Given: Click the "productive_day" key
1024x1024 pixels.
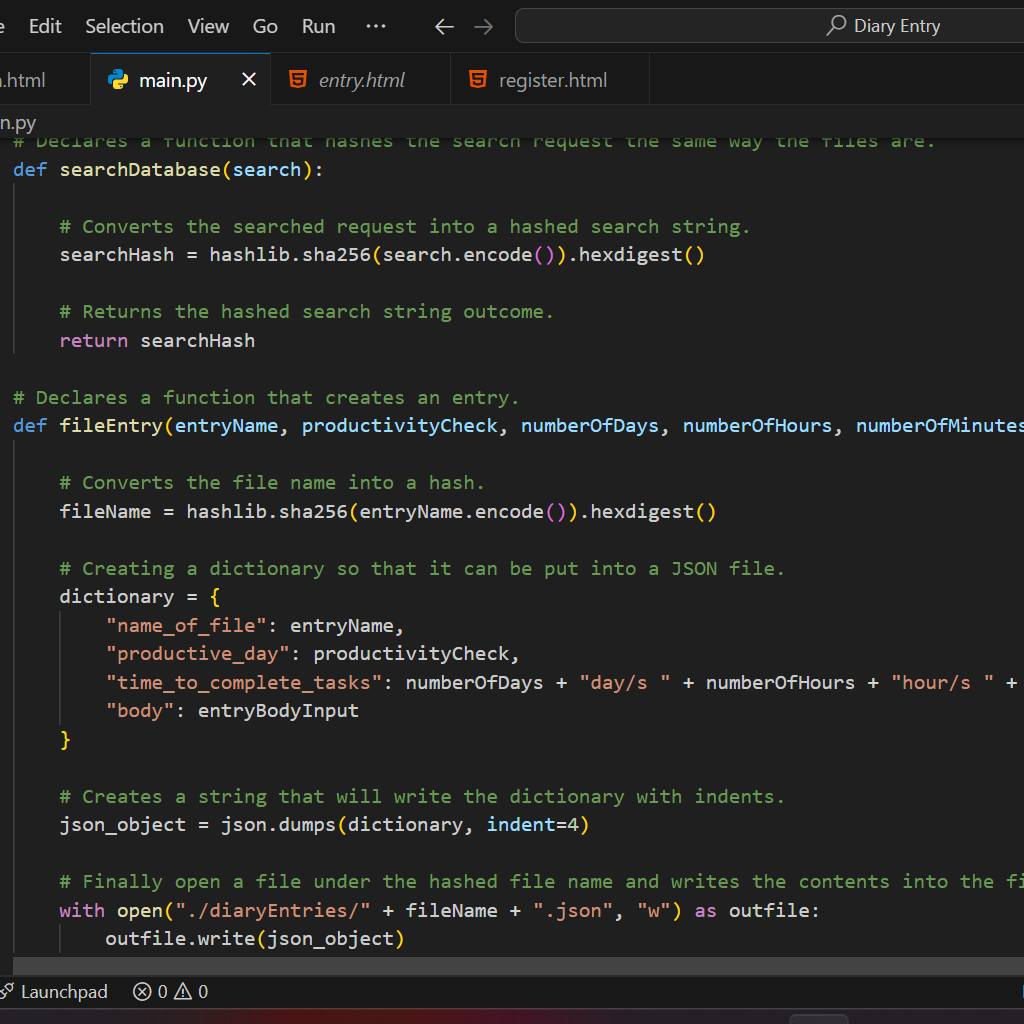Looking at the screenshot, I should (x=198, y=654).
